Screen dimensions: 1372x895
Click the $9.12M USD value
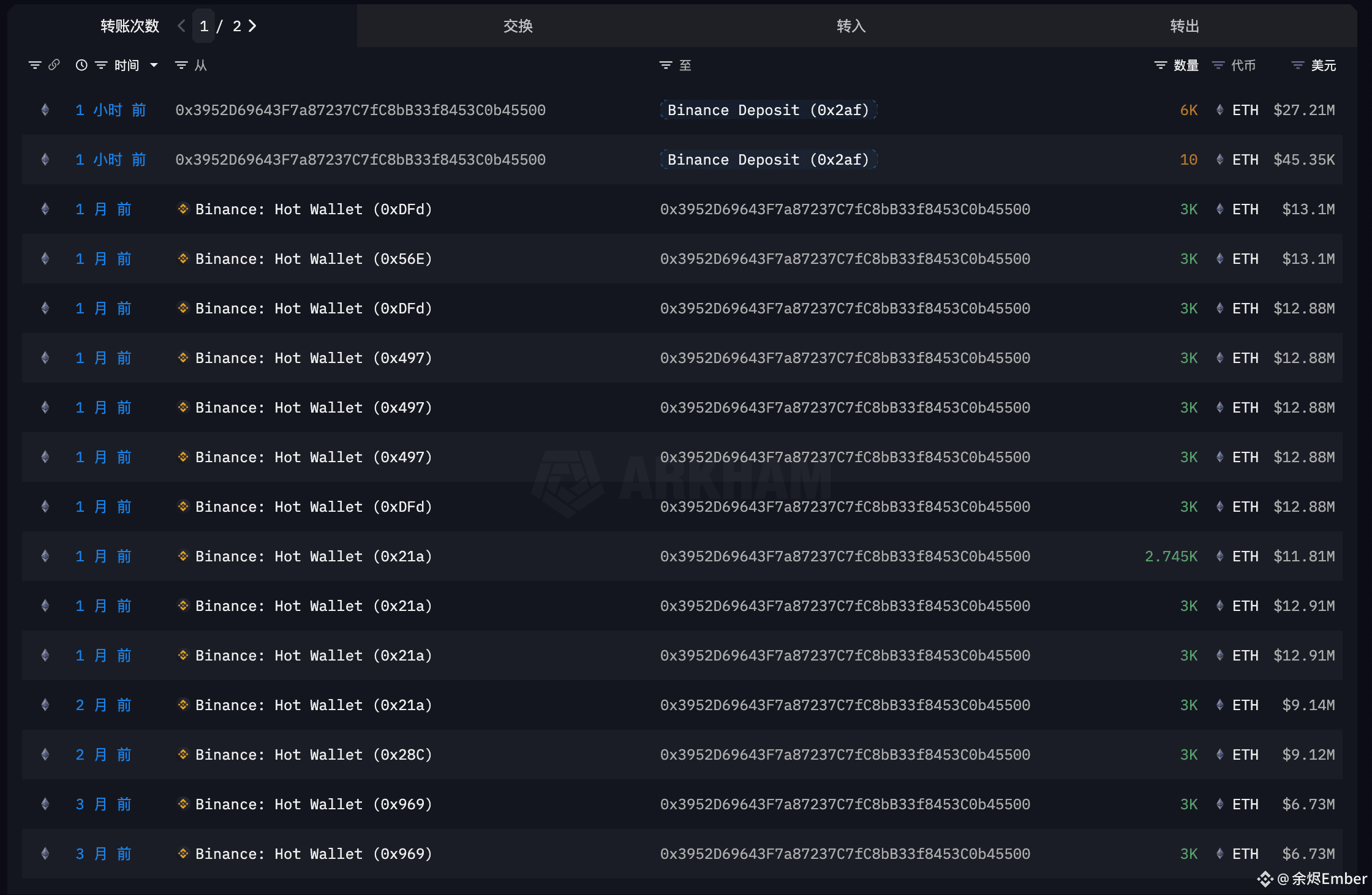click(1308, 755)
